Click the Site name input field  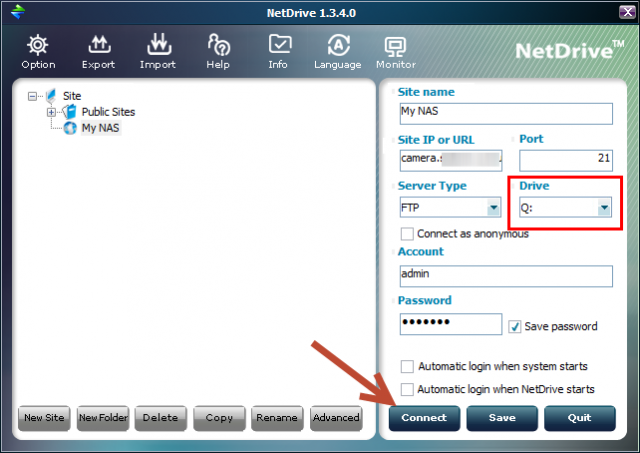coord(506,113)
